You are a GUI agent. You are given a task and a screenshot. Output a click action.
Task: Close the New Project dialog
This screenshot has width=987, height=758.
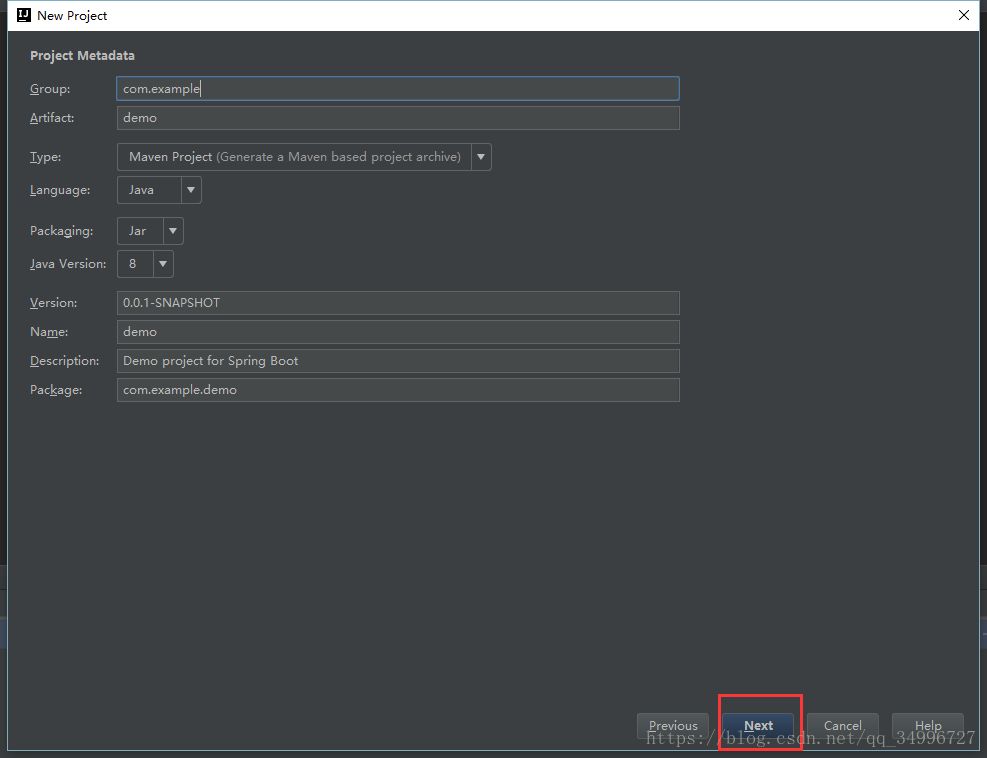(x=964, y=15)
